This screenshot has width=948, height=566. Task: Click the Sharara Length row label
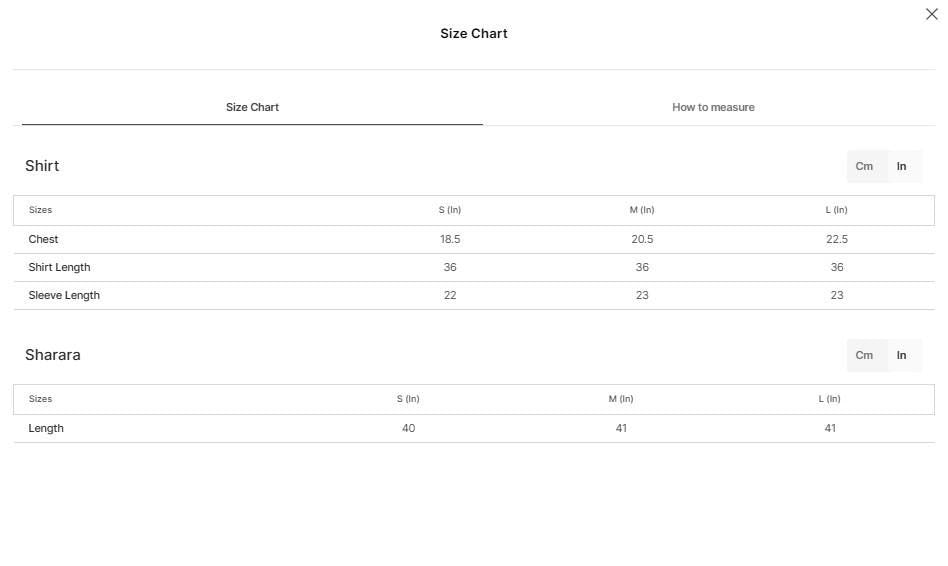pos(46,428)
